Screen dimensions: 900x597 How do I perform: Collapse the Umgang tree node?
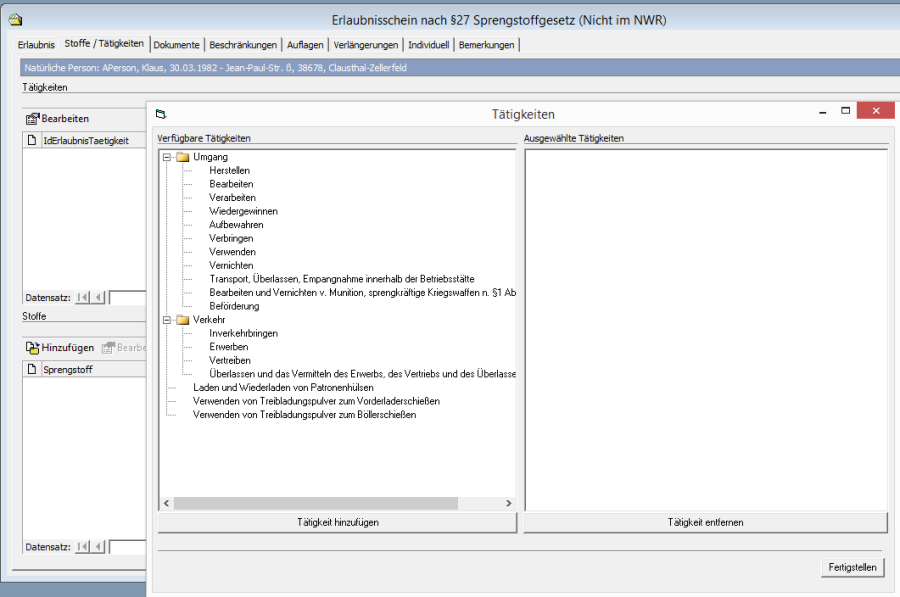tap(167, 158)
